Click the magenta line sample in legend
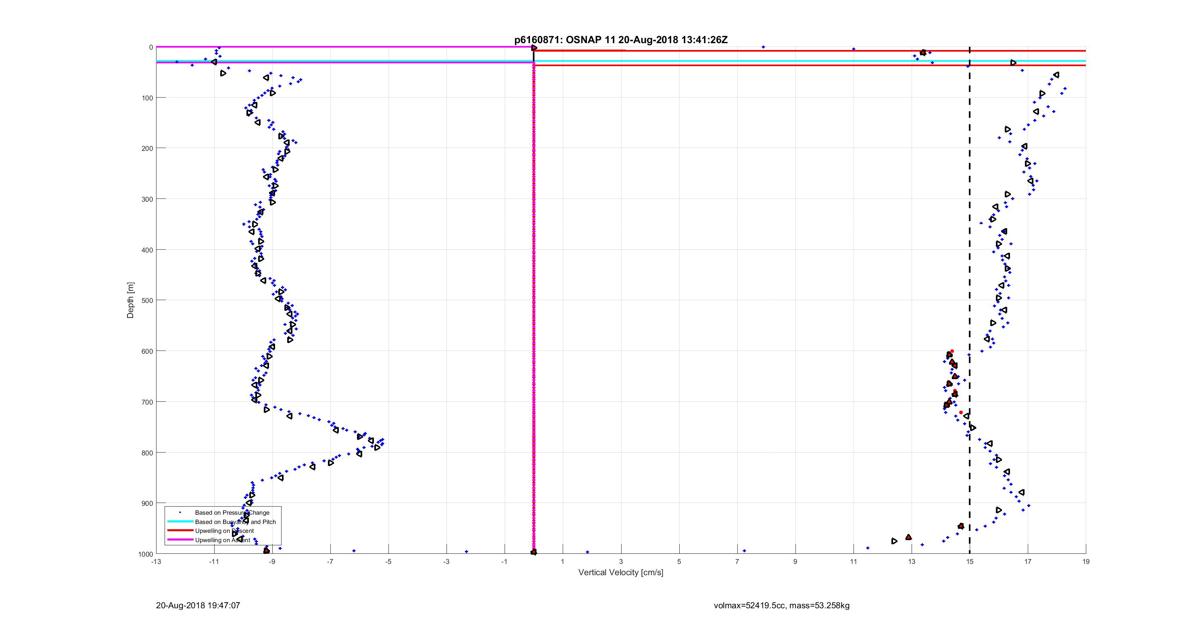1200x622 pixels. (180, 540)
